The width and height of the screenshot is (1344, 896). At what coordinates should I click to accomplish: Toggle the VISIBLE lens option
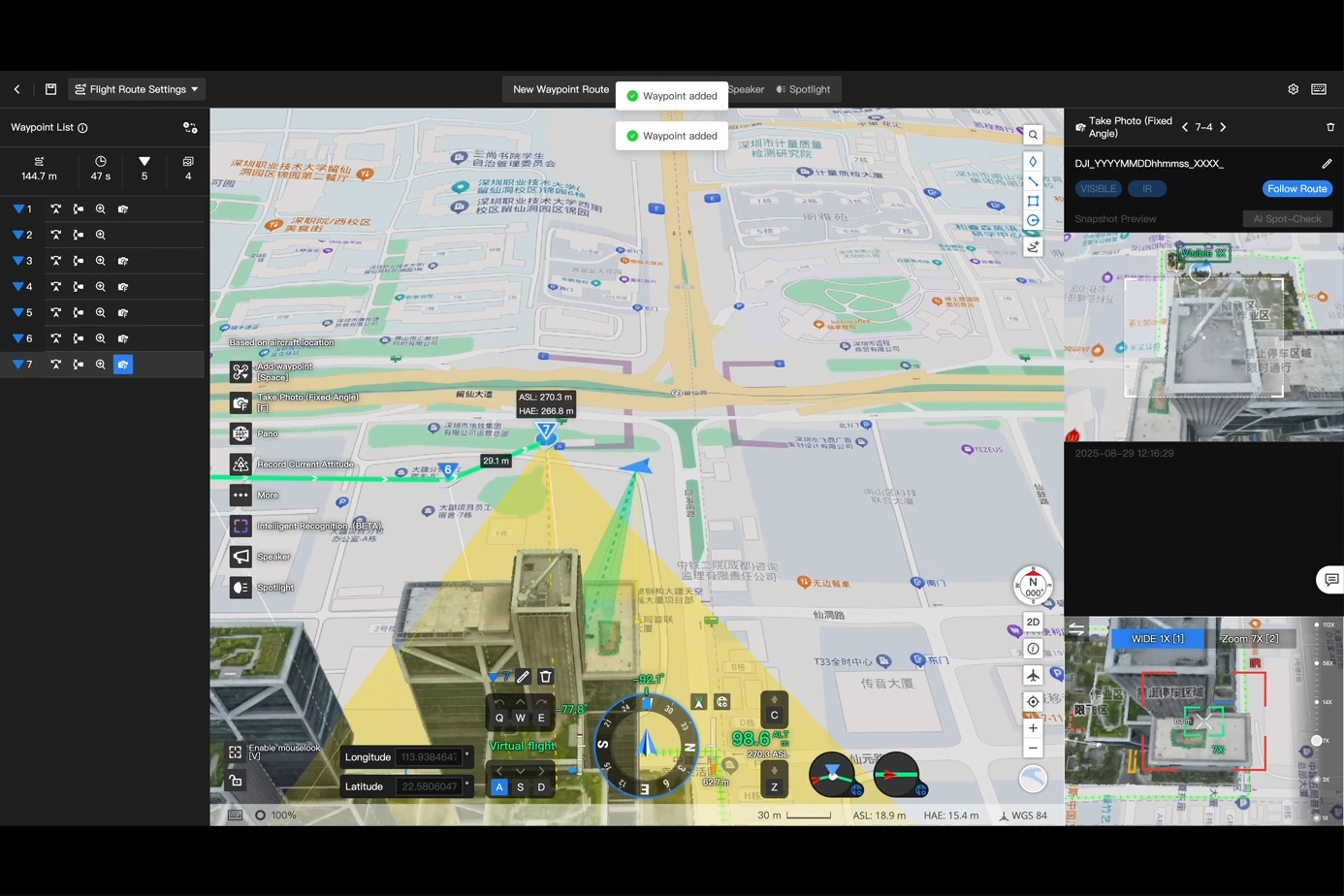(x=1098, y=189)
